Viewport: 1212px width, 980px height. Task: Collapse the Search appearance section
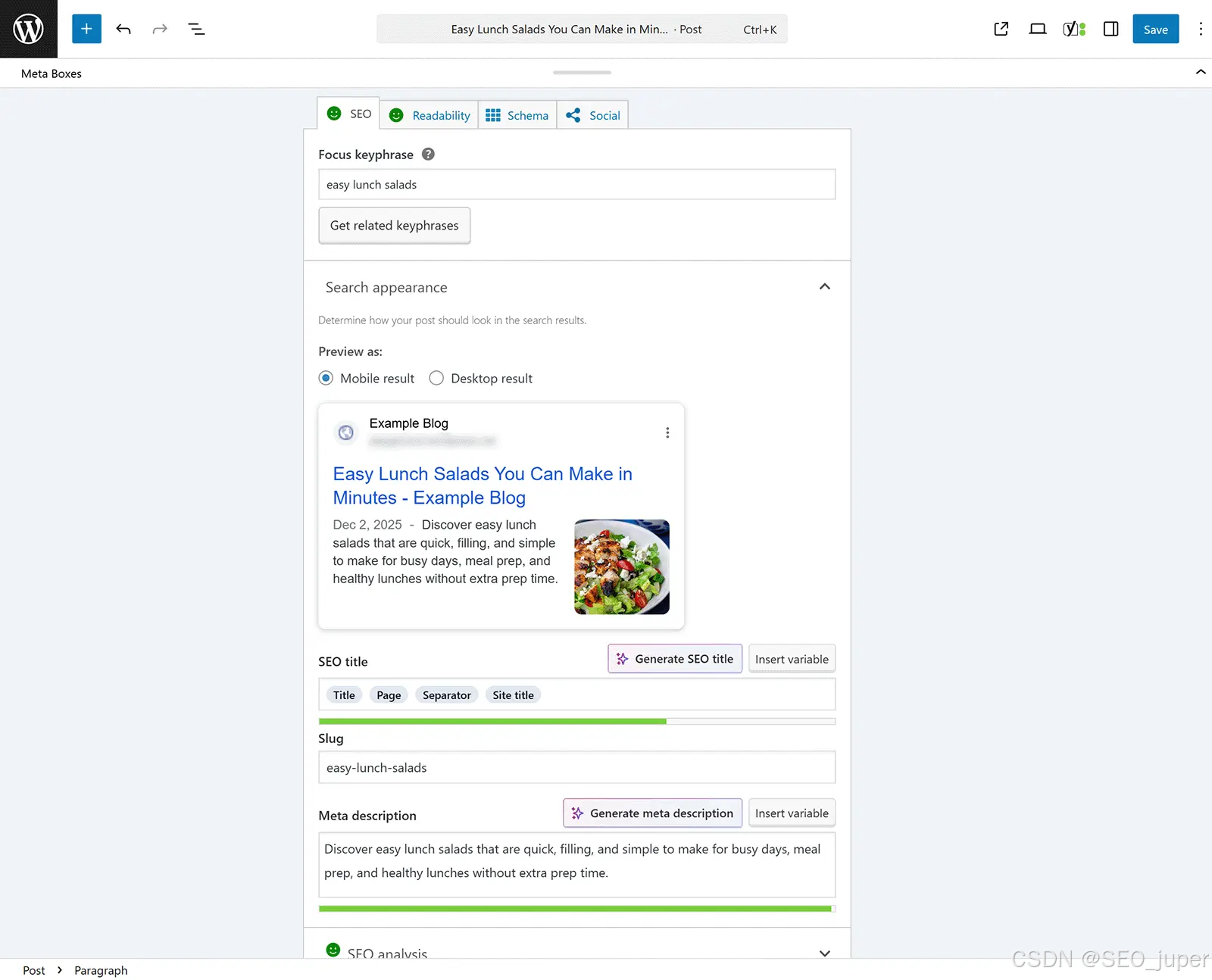click(825, 286)
